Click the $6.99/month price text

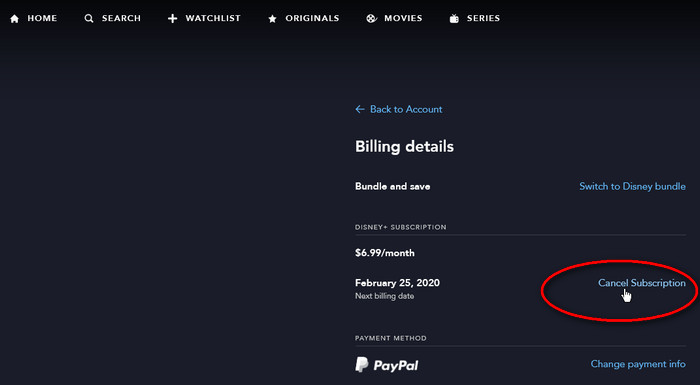[x=385, y=253]
